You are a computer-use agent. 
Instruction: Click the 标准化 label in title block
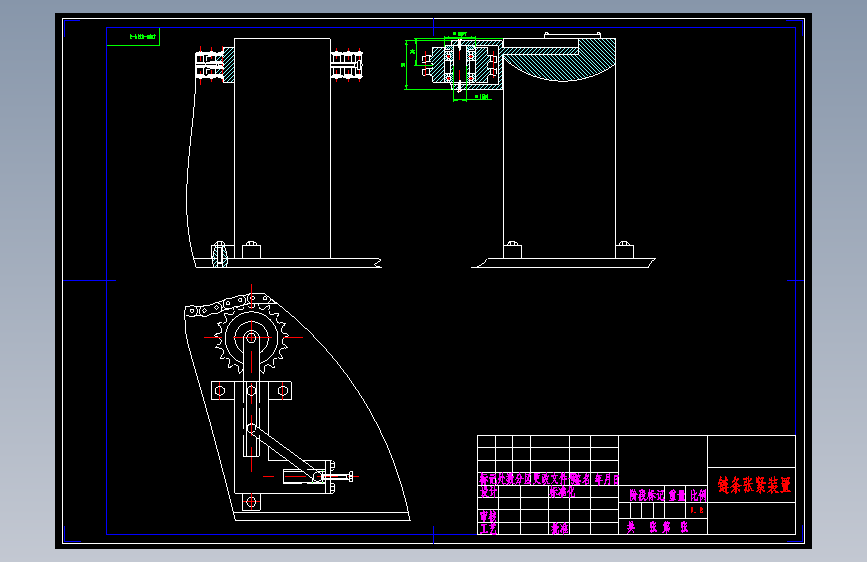[562, 492]
